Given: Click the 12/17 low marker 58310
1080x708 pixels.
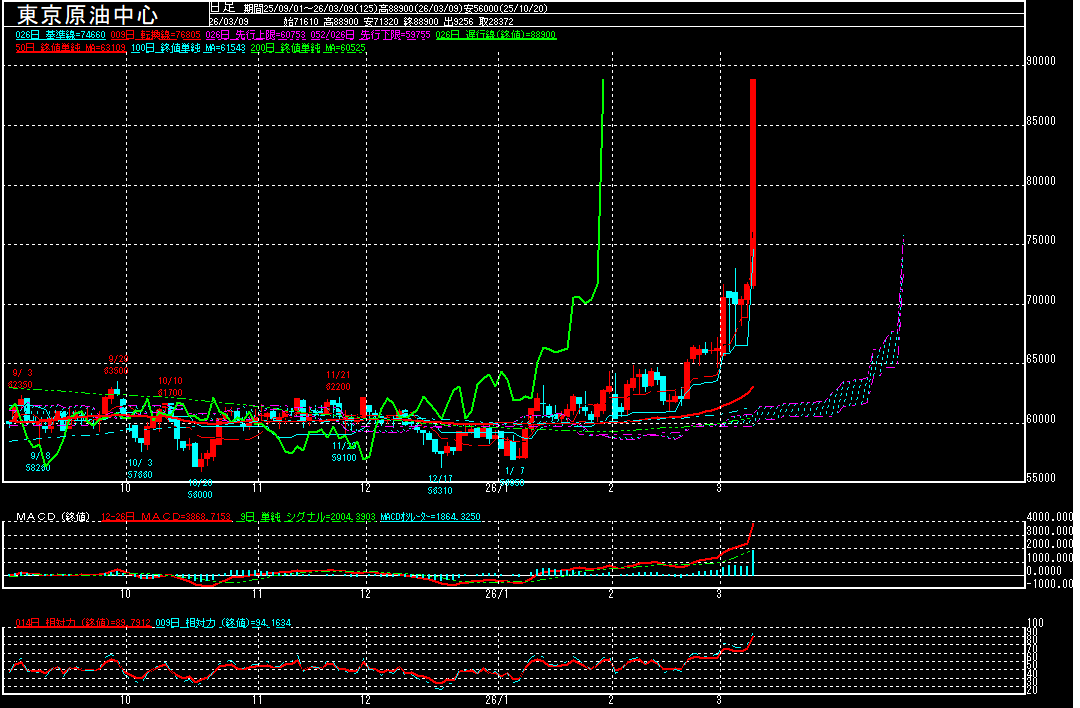Looking at the screenshot, I should tap(440, 485).
